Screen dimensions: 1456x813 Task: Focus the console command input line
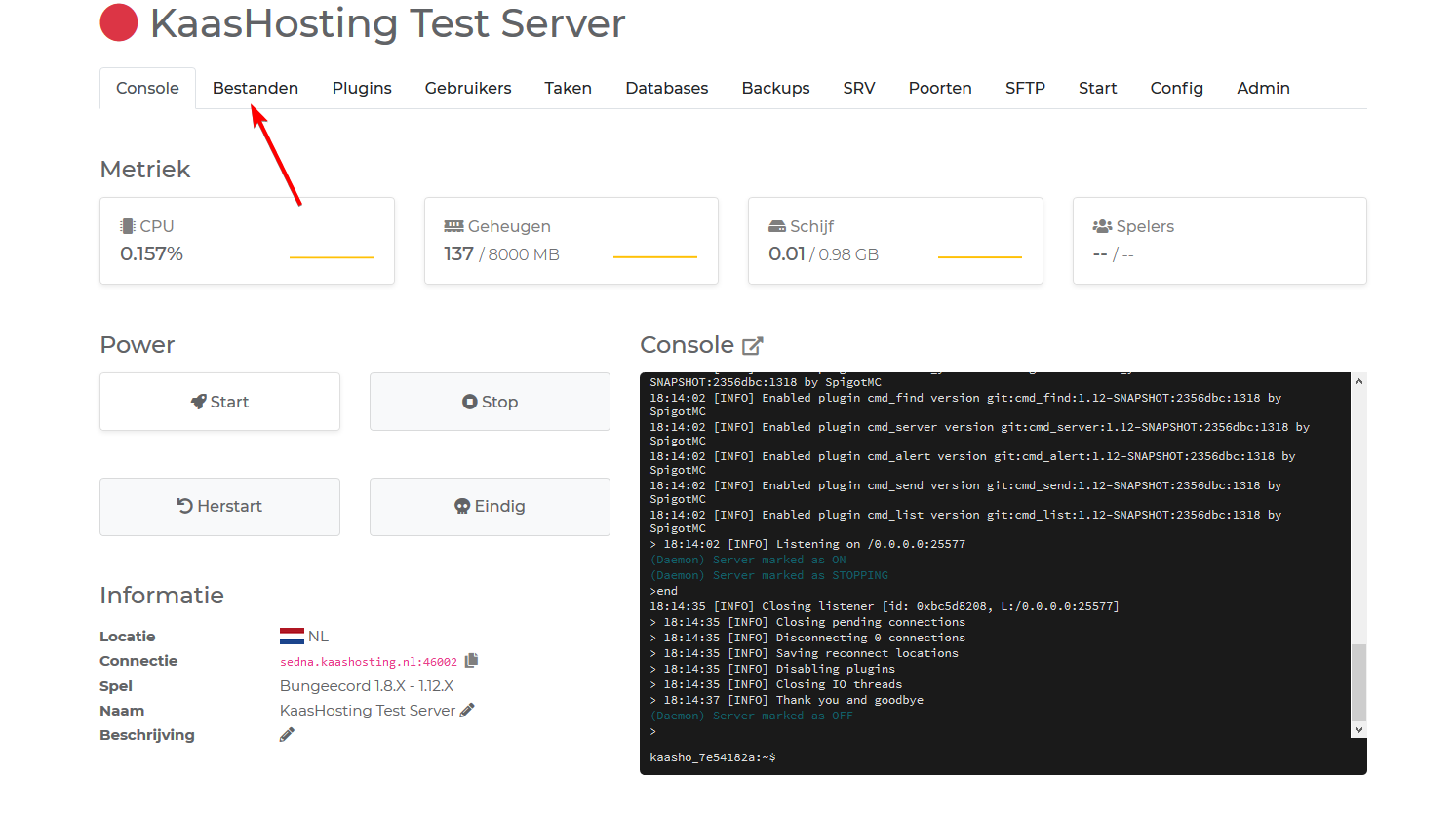coord(975,757)
